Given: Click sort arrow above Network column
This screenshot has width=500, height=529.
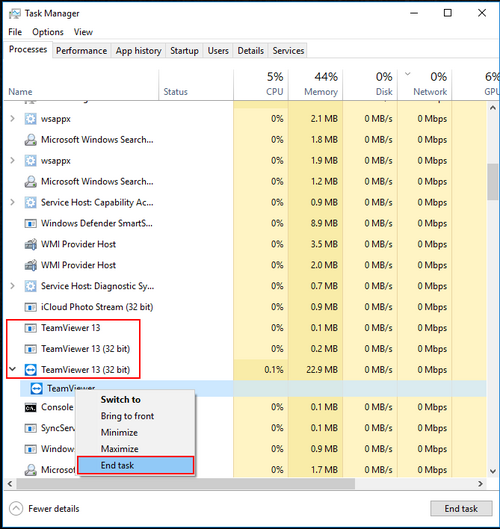Looking at the screenshot, I should [408, 74].
